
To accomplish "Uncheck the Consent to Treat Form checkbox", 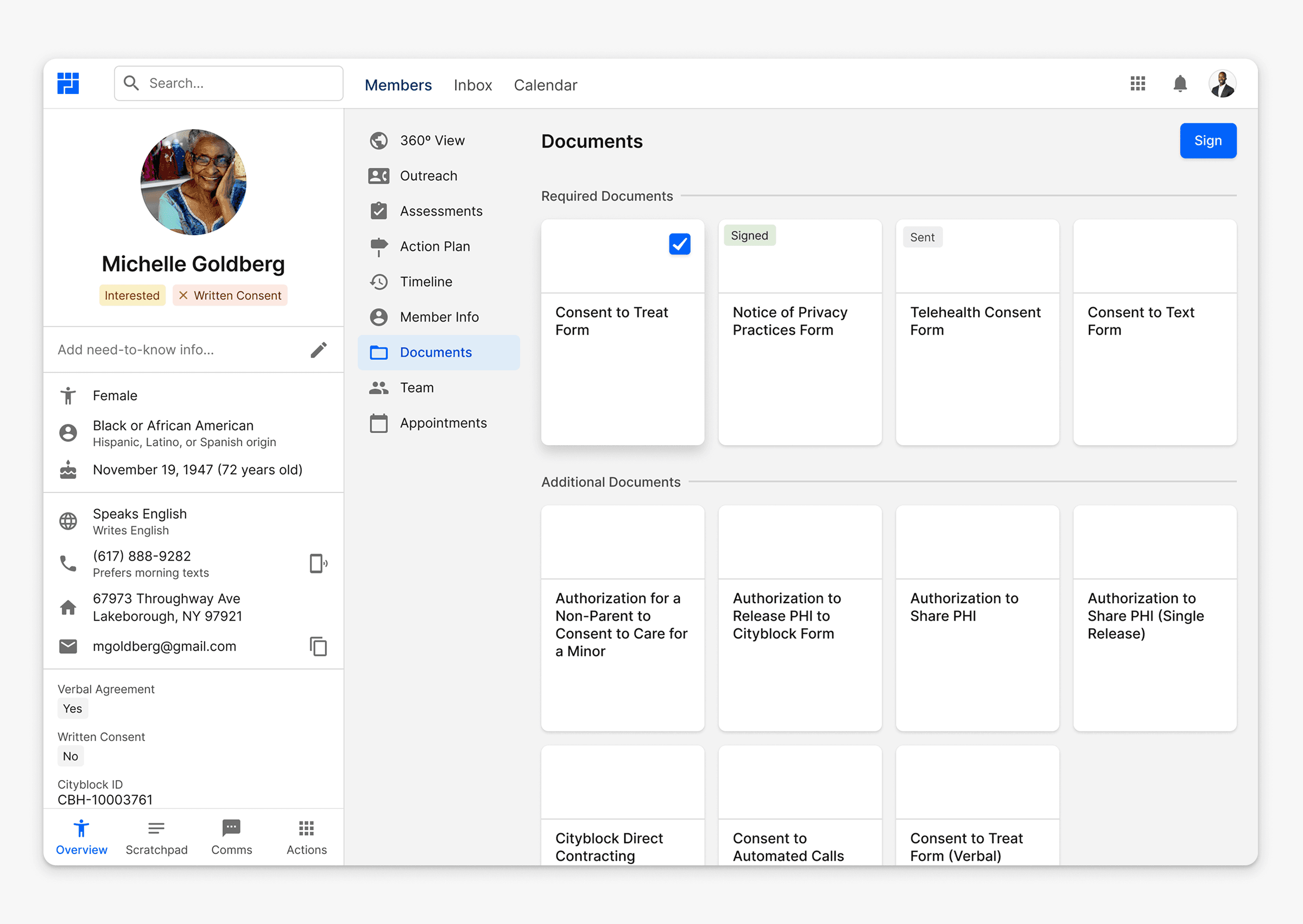I will click(679, 244).
